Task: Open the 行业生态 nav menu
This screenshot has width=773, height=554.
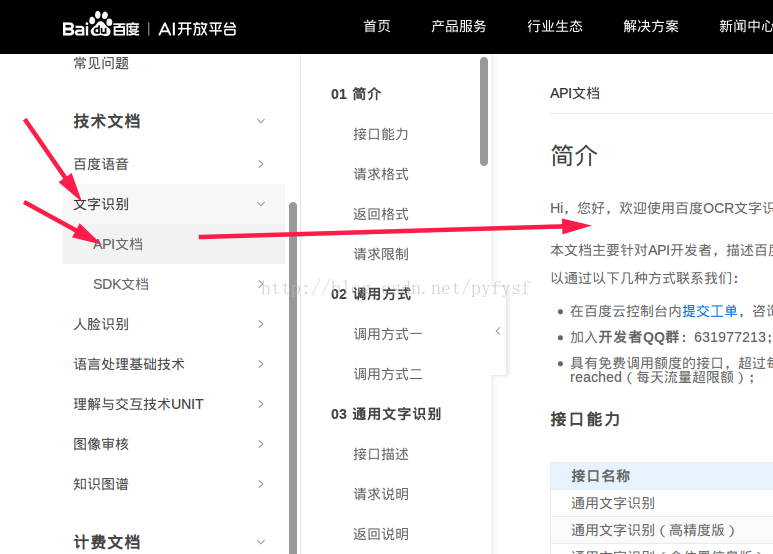Action: [x=555, y=26]
